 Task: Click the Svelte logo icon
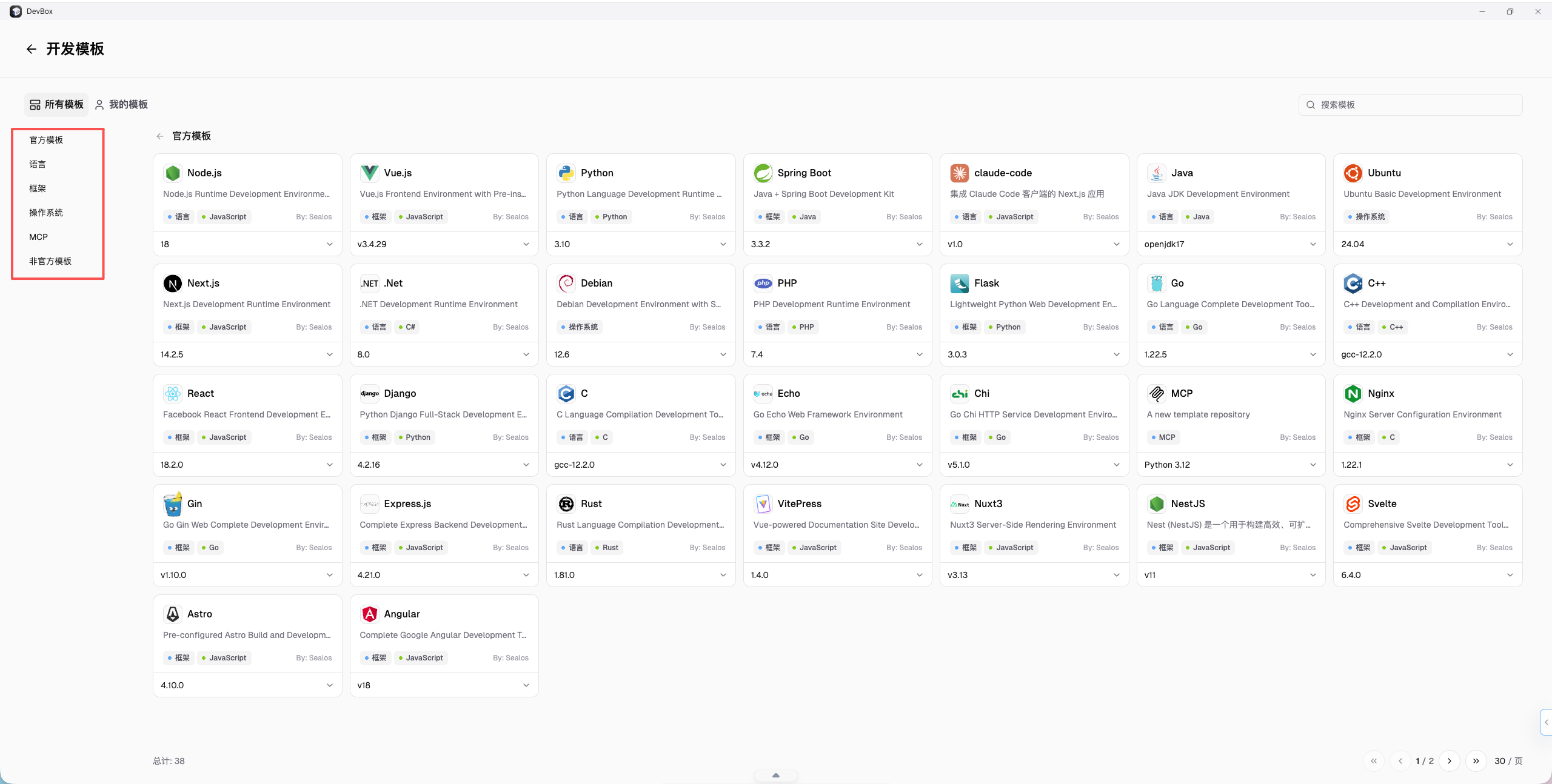coord(1353,504)
